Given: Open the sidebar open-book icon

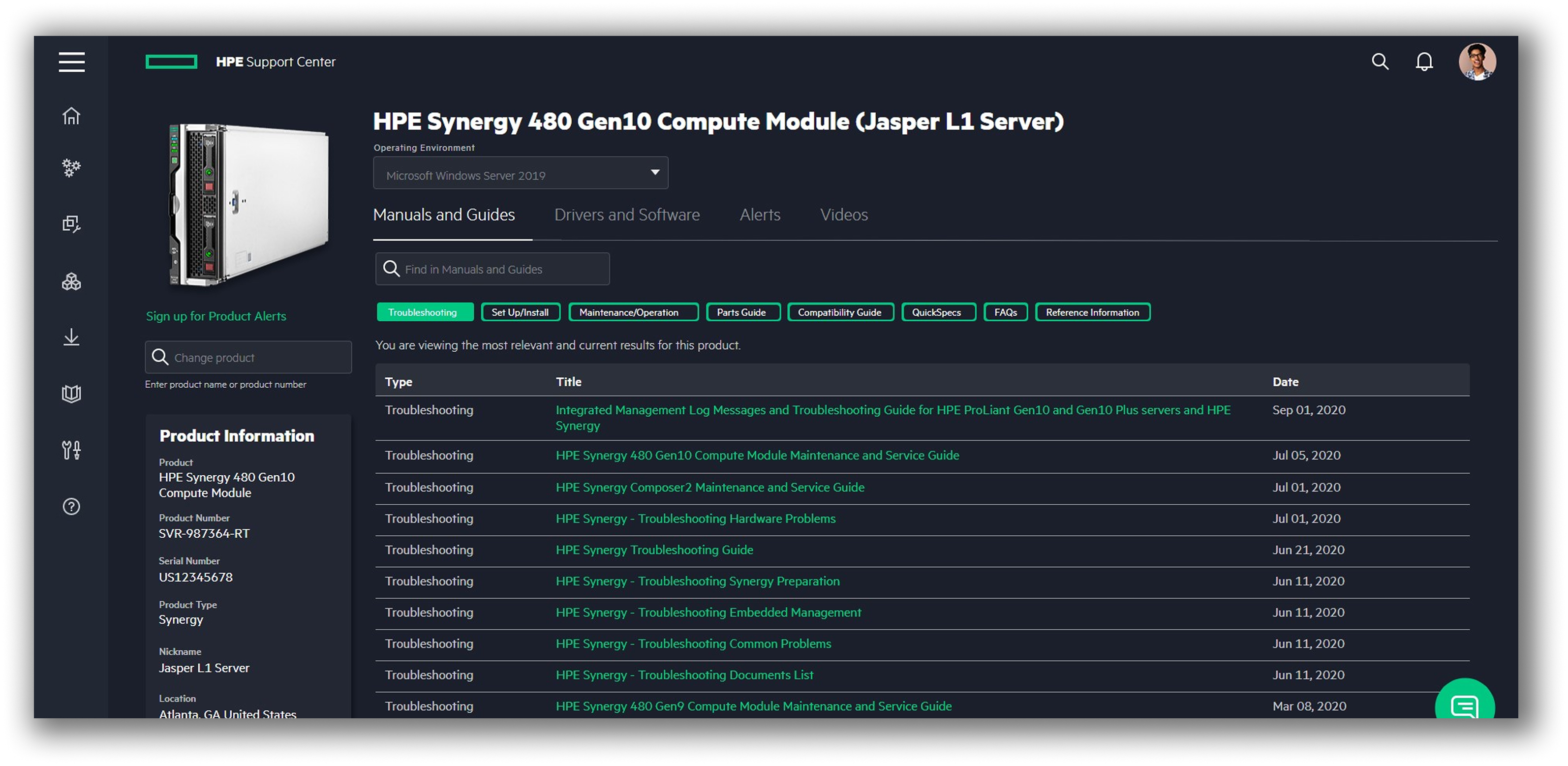Looking at the screenshot, I should (71, 394).
